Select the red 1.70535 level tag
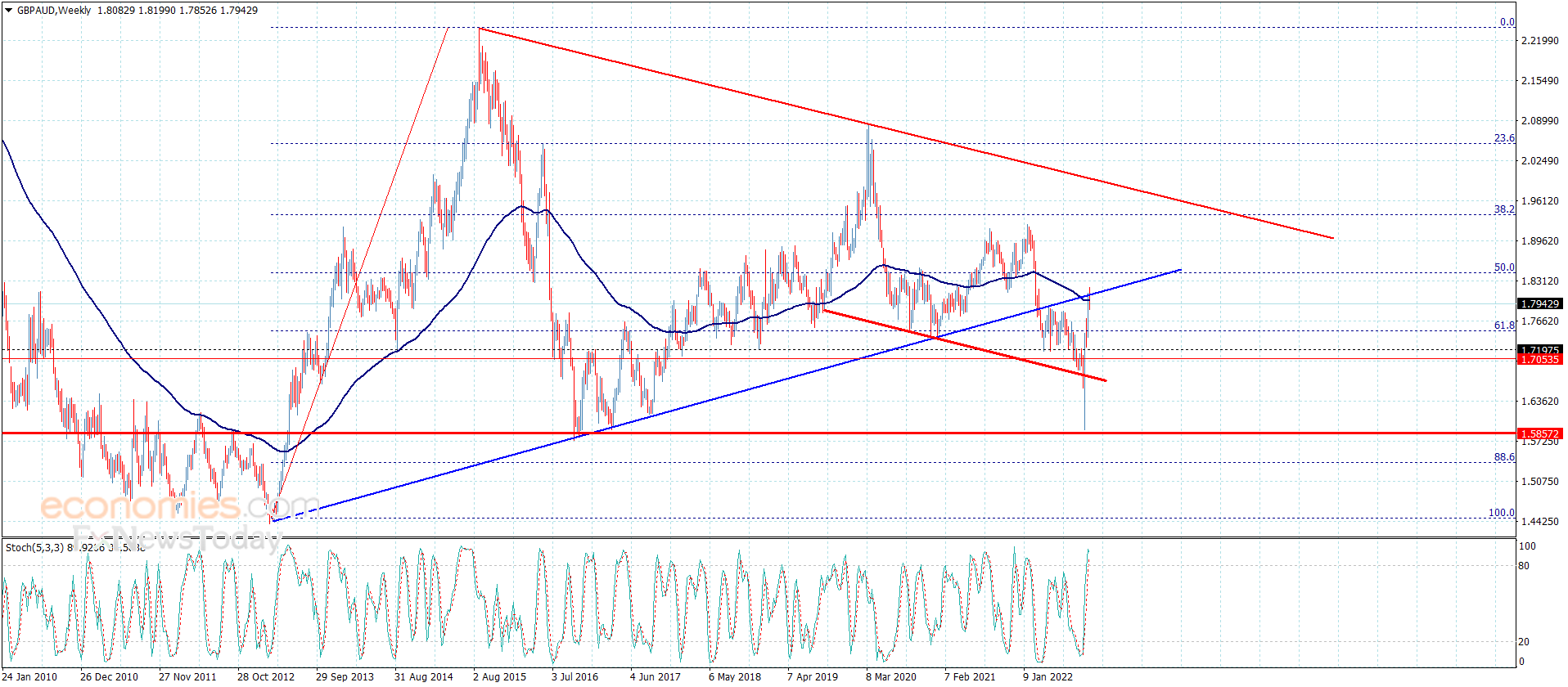This screenshot has height=687, width=1568. [x=1539, y=359]
